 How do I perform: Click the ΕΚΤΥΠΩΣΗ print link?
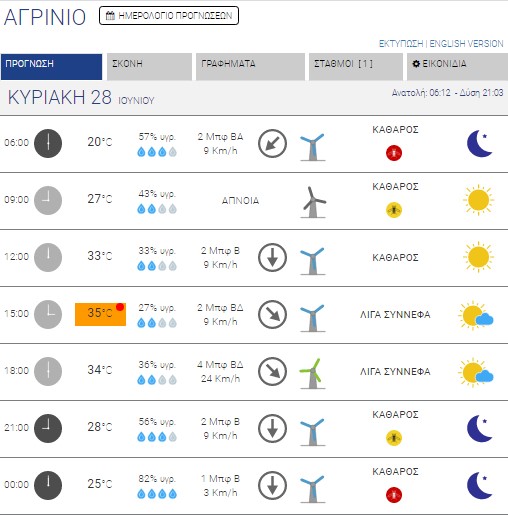401,44
